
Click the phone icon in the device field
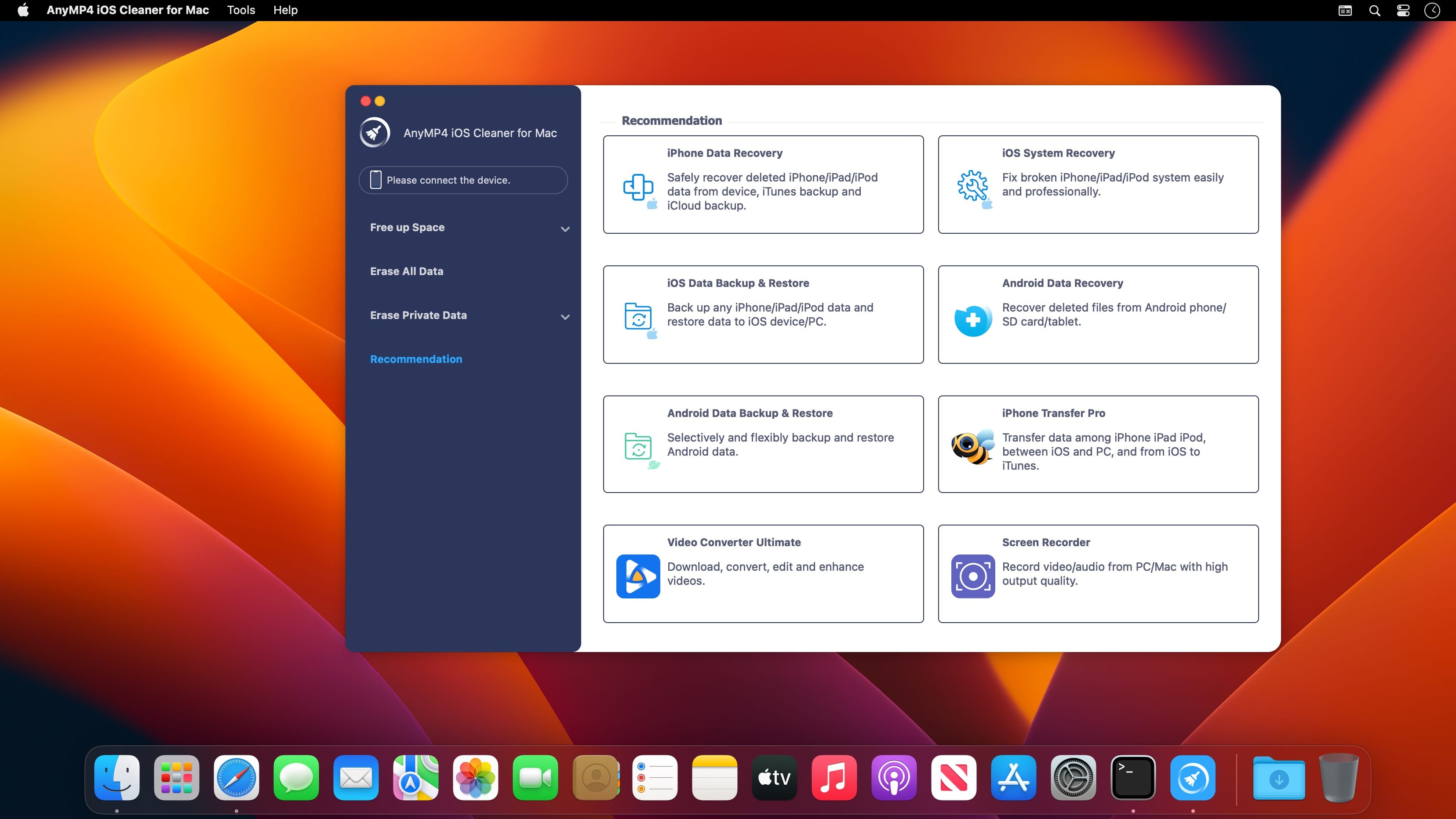click(x=375, y=180)
